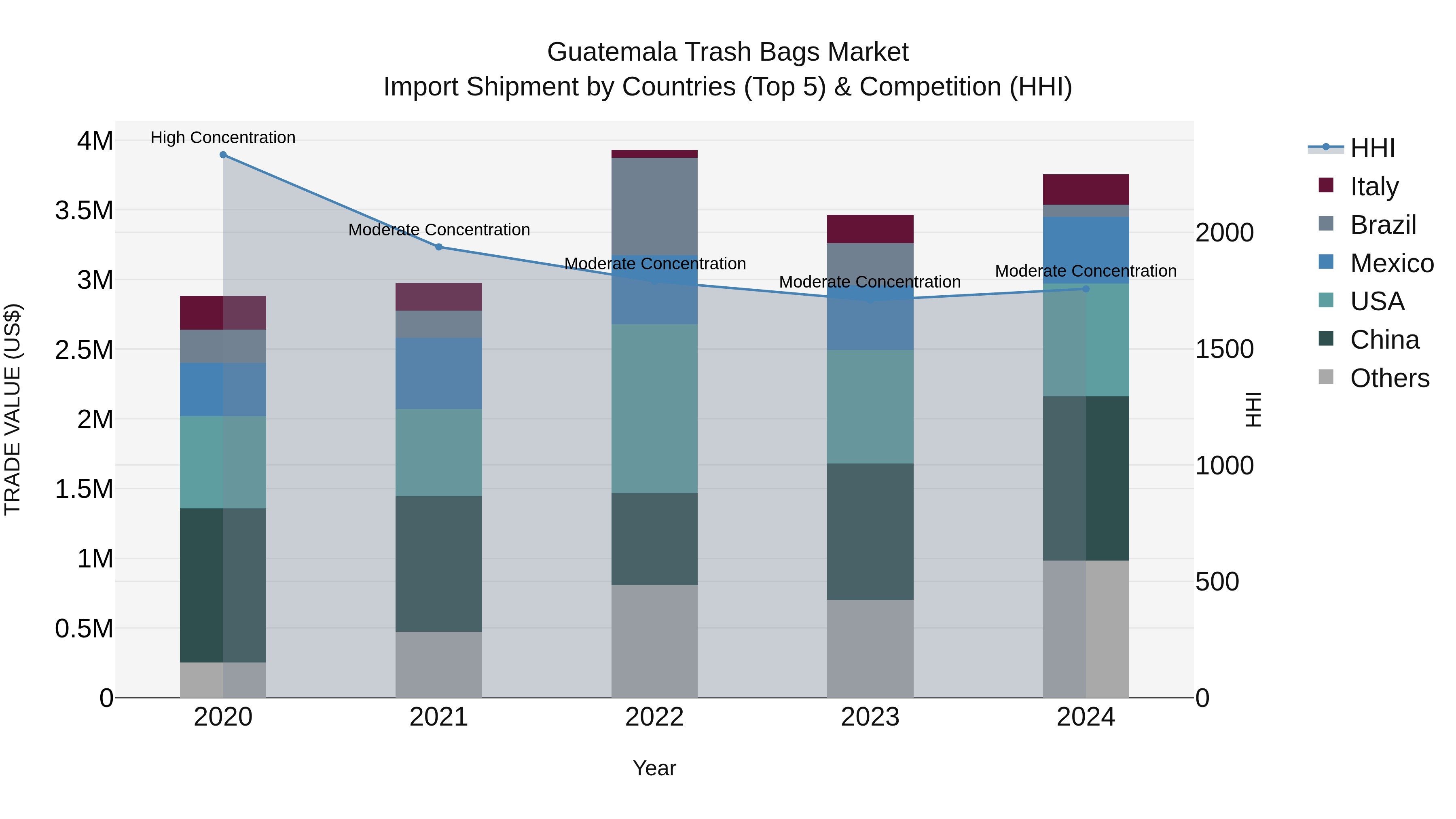Click the 2022 x-axis tick label
The height and width of the screenshot is (819, 1456).
pos(654,717)
